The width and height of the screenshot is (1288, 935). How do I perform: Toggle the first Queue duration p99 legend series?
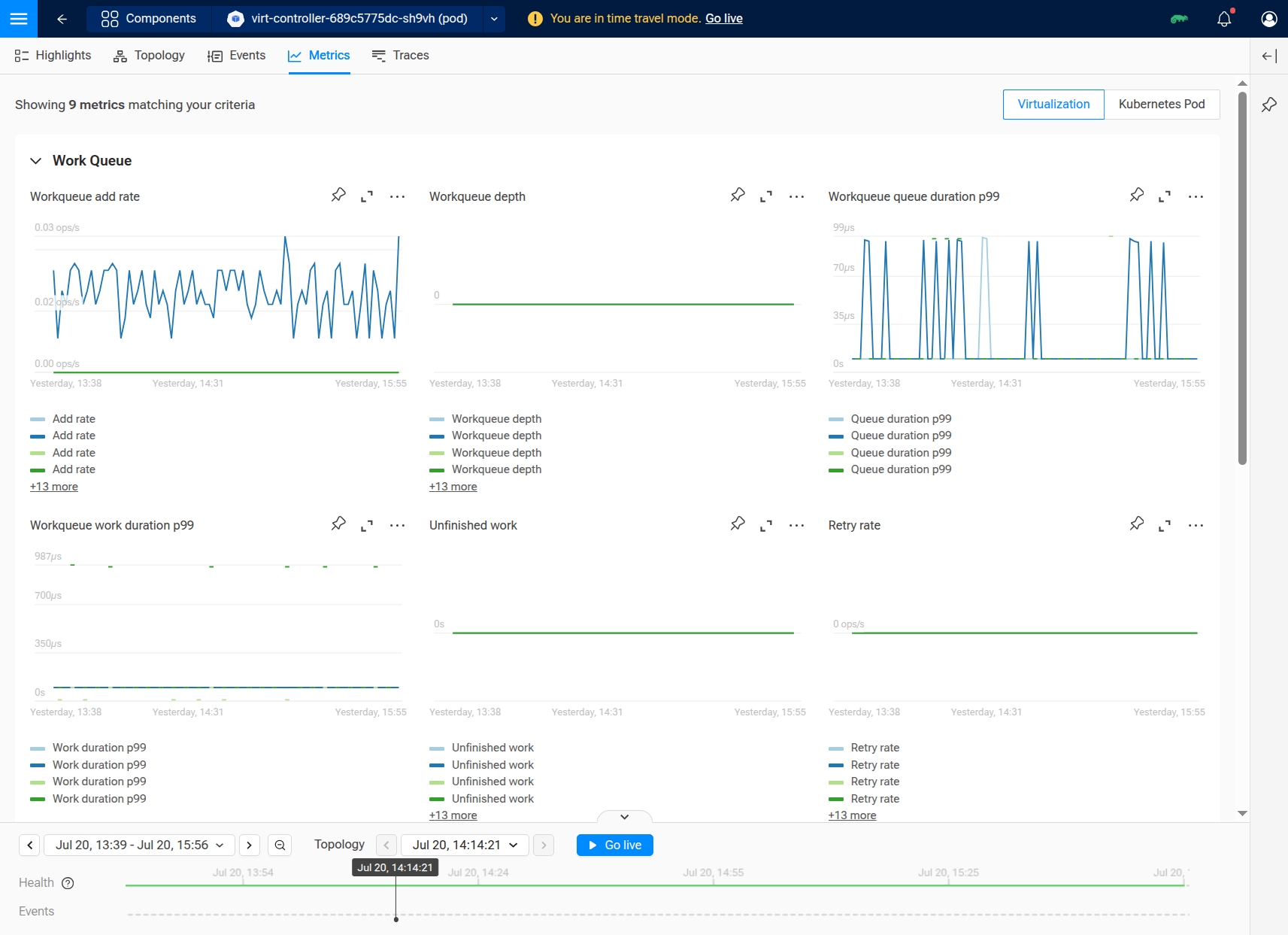pos(890,419)
